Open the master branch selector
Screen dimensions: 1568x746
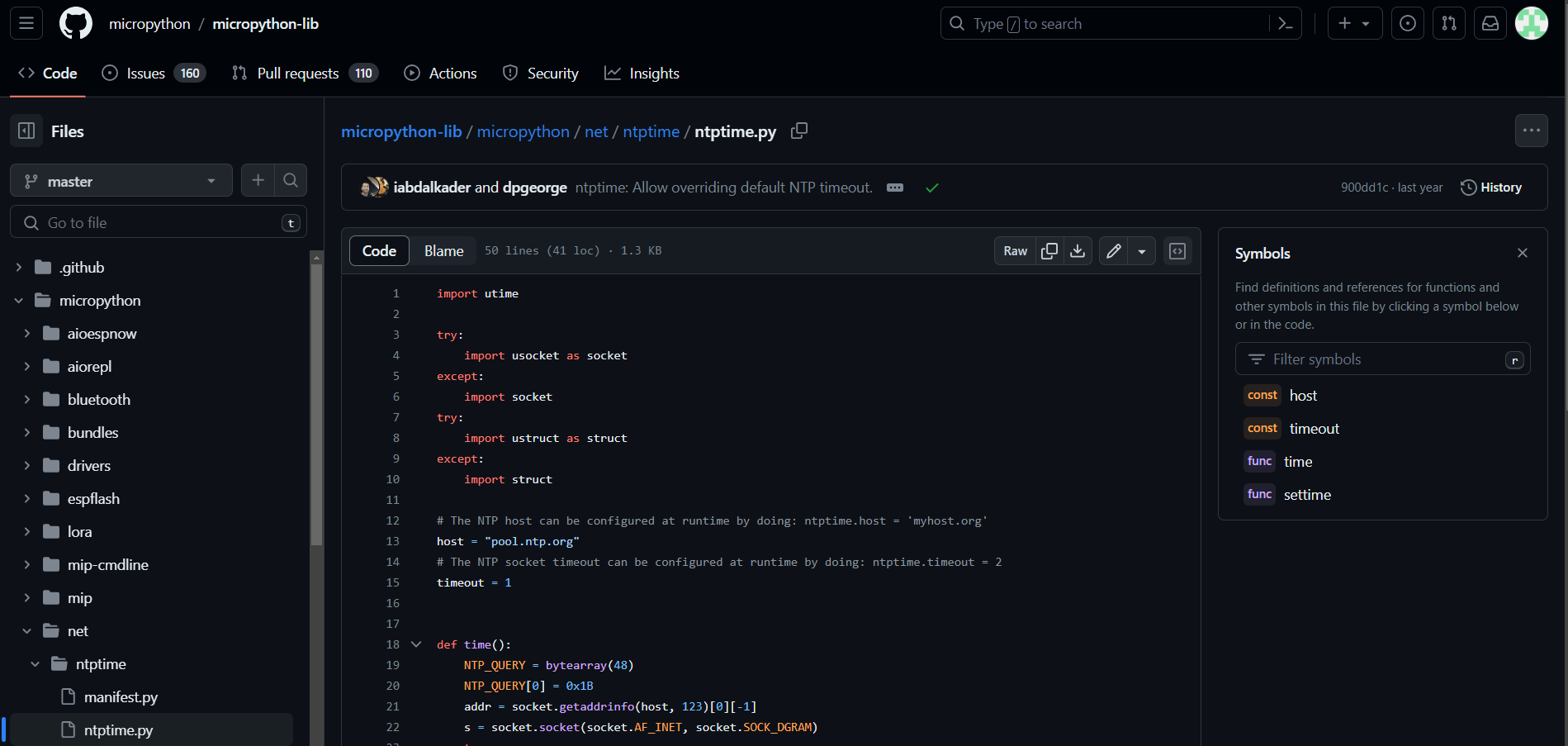click(121, 180)
